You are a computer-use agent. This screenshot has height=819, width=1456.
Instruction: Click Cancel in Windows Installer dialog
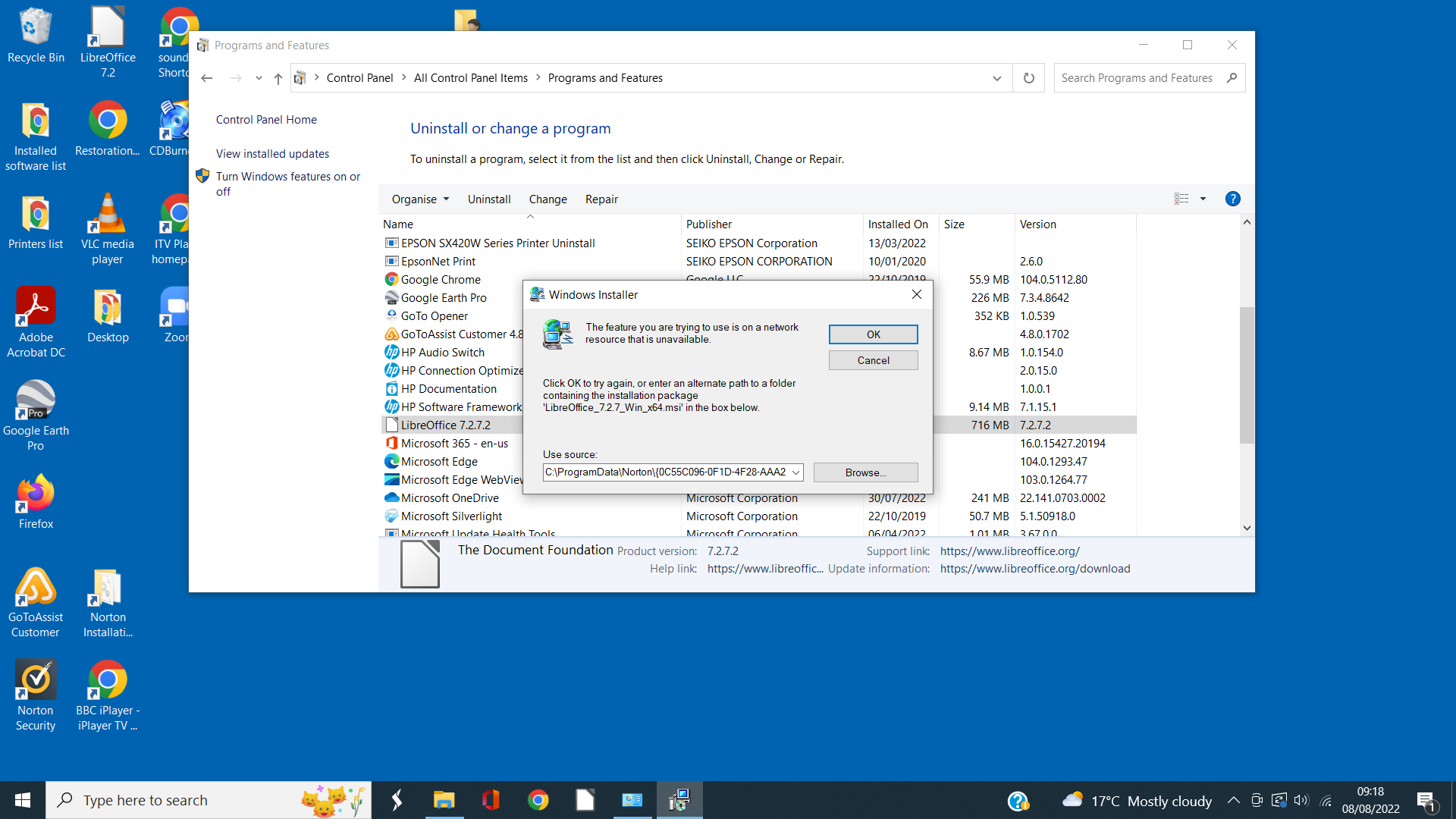(874, 360)
